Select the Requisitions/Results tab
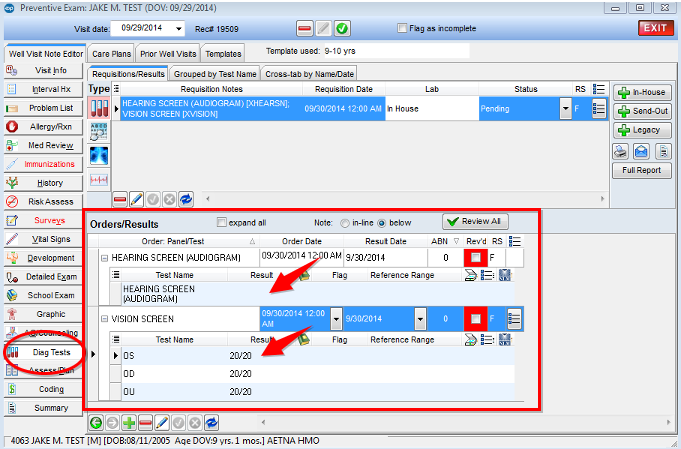 point(128,74)
